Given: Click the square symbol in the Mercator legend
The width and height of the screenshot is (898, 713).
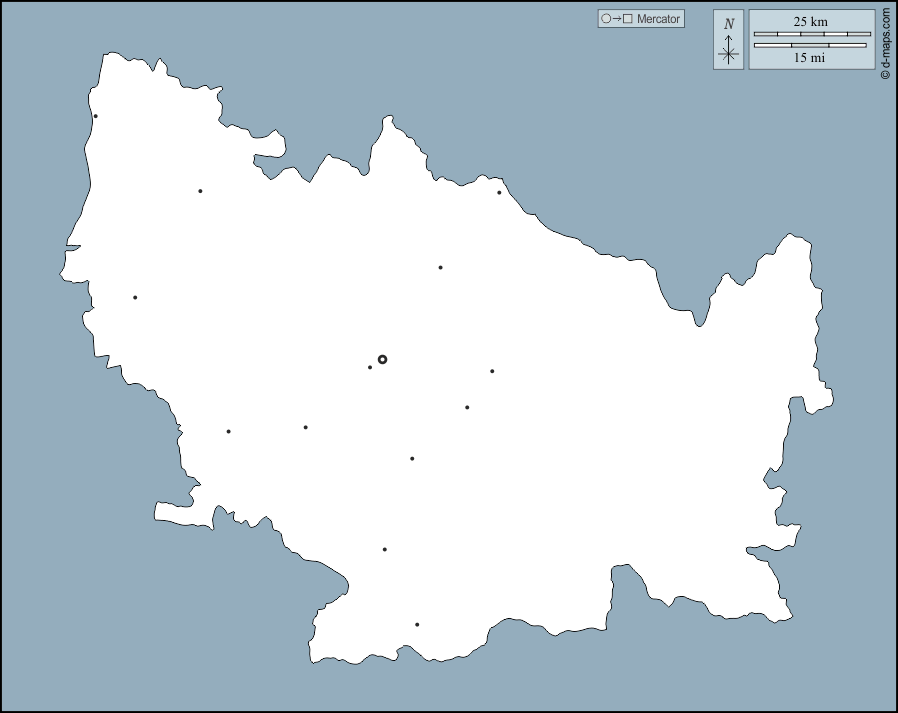Looking at the screenshot, I should pyautogui.click(x=628, y=19).
